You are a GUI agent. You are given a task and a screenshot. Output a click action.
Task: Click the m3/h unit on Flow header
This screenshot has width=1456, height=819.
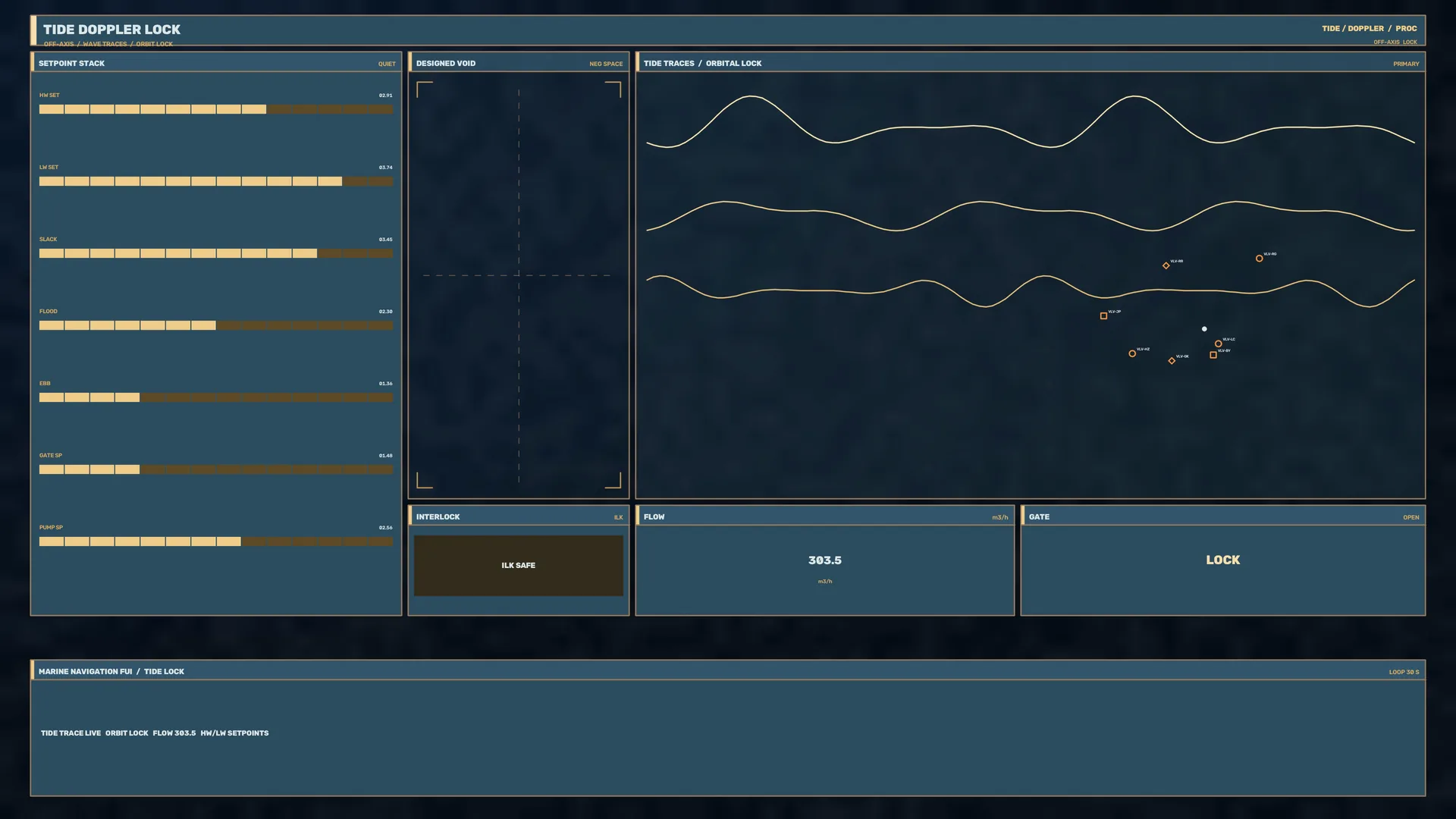tap(1000, 517)
